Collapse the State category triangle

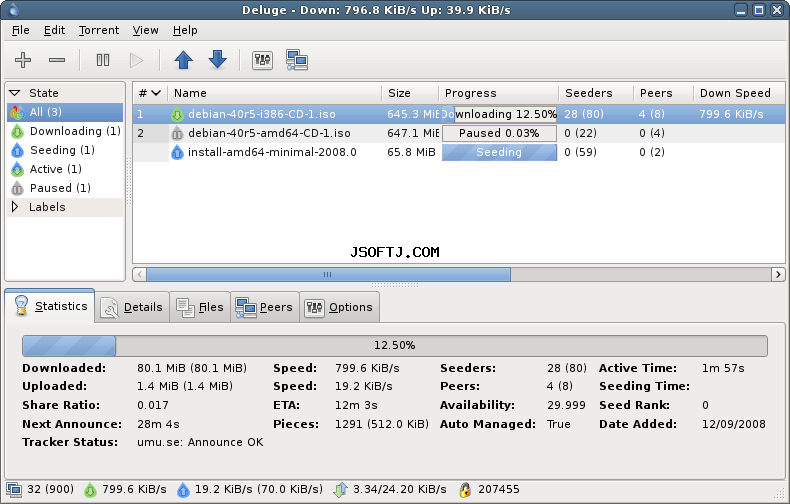click(x=15, y=93)
